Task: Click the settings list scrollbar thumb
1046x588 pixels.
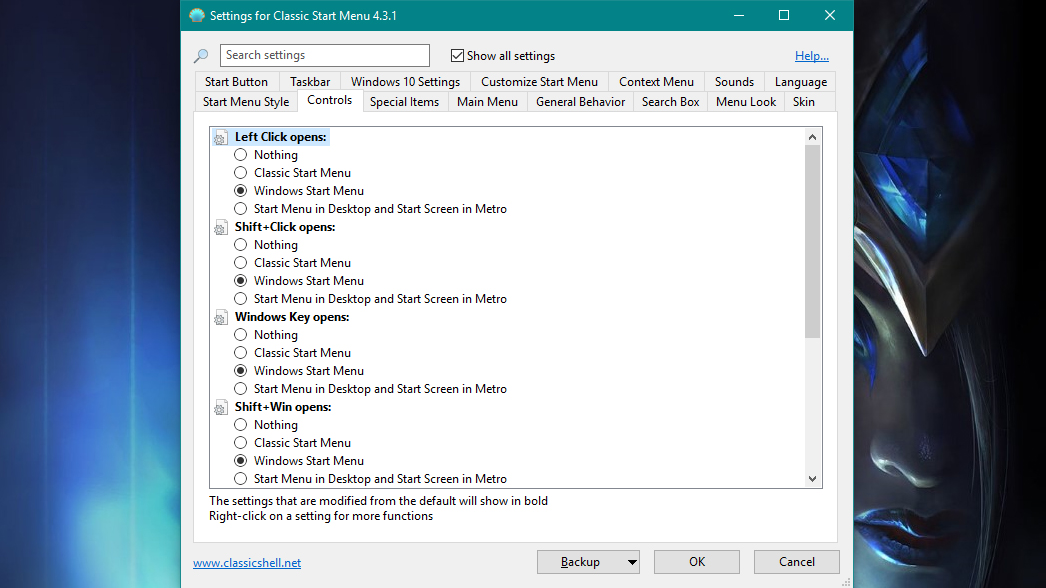Action: tap(812, 242)
